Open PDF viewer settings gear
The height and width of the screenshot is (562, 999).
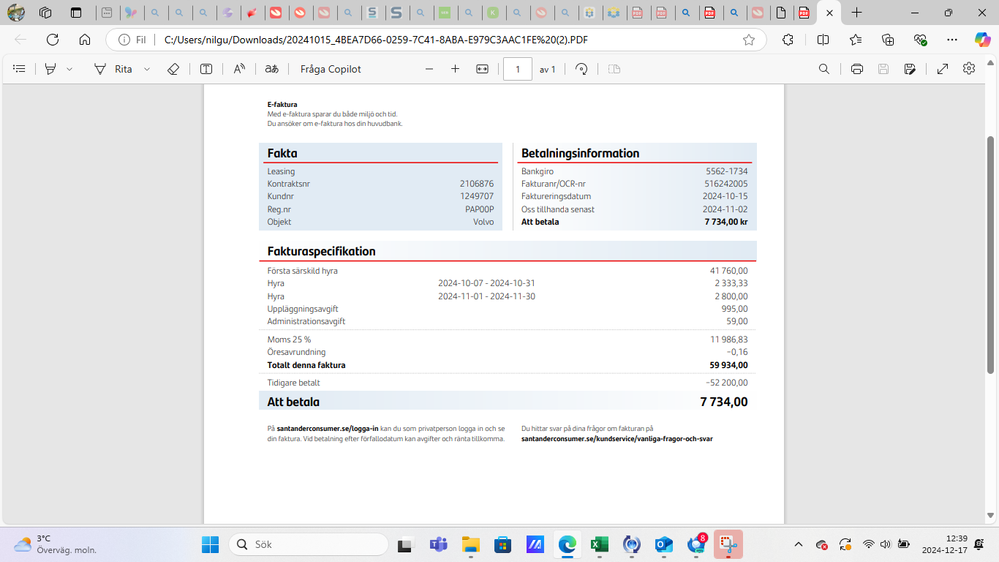969,69
